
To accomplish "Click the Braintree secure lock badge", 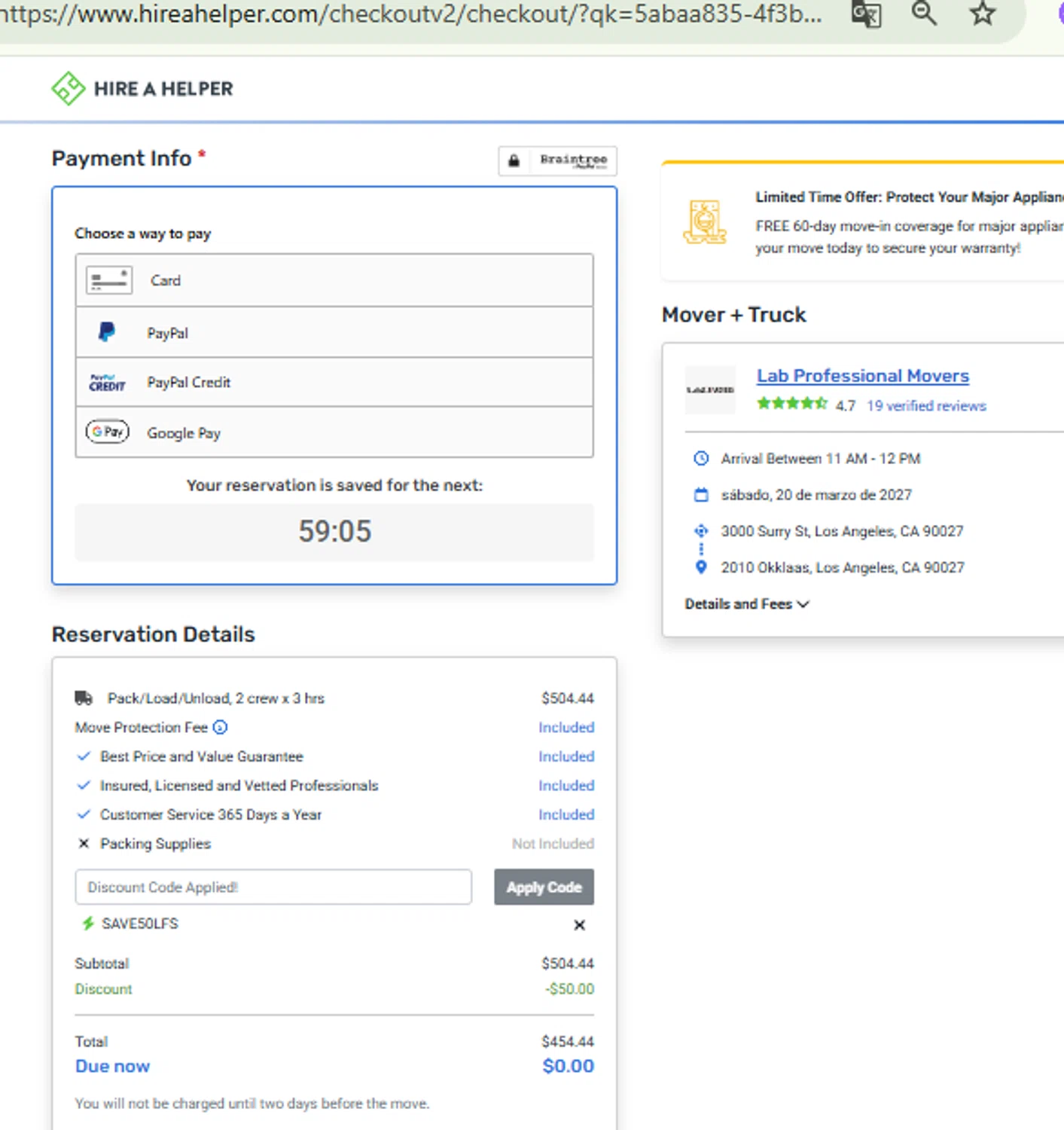I will [x=557, y=160].
